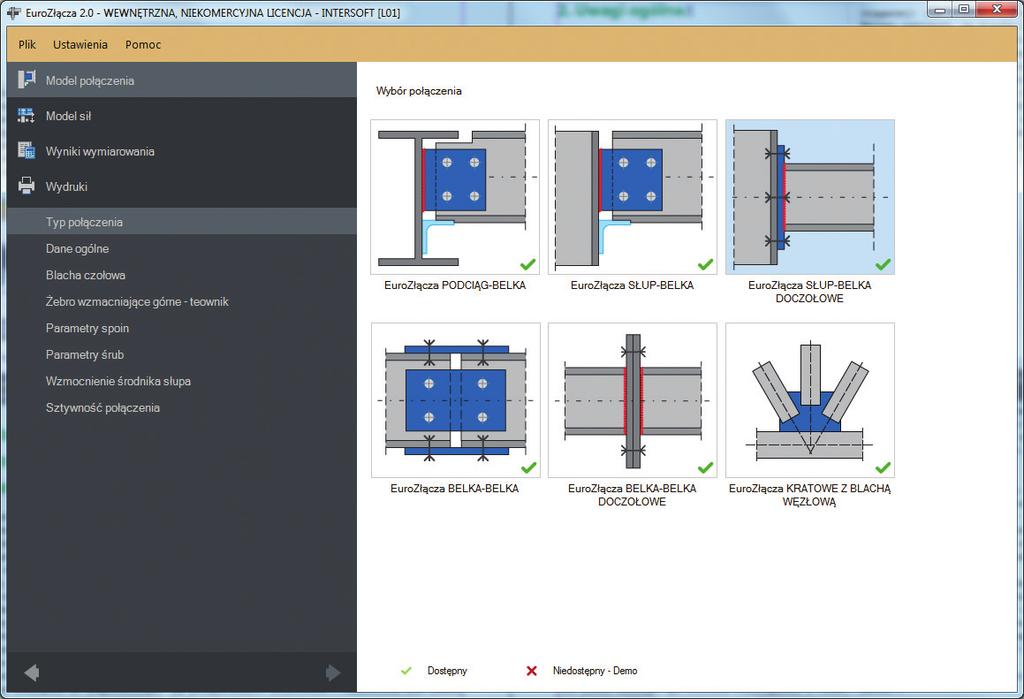Click the EuroZłącza PODCIĄG-BELKA caption

click(455, 285)
